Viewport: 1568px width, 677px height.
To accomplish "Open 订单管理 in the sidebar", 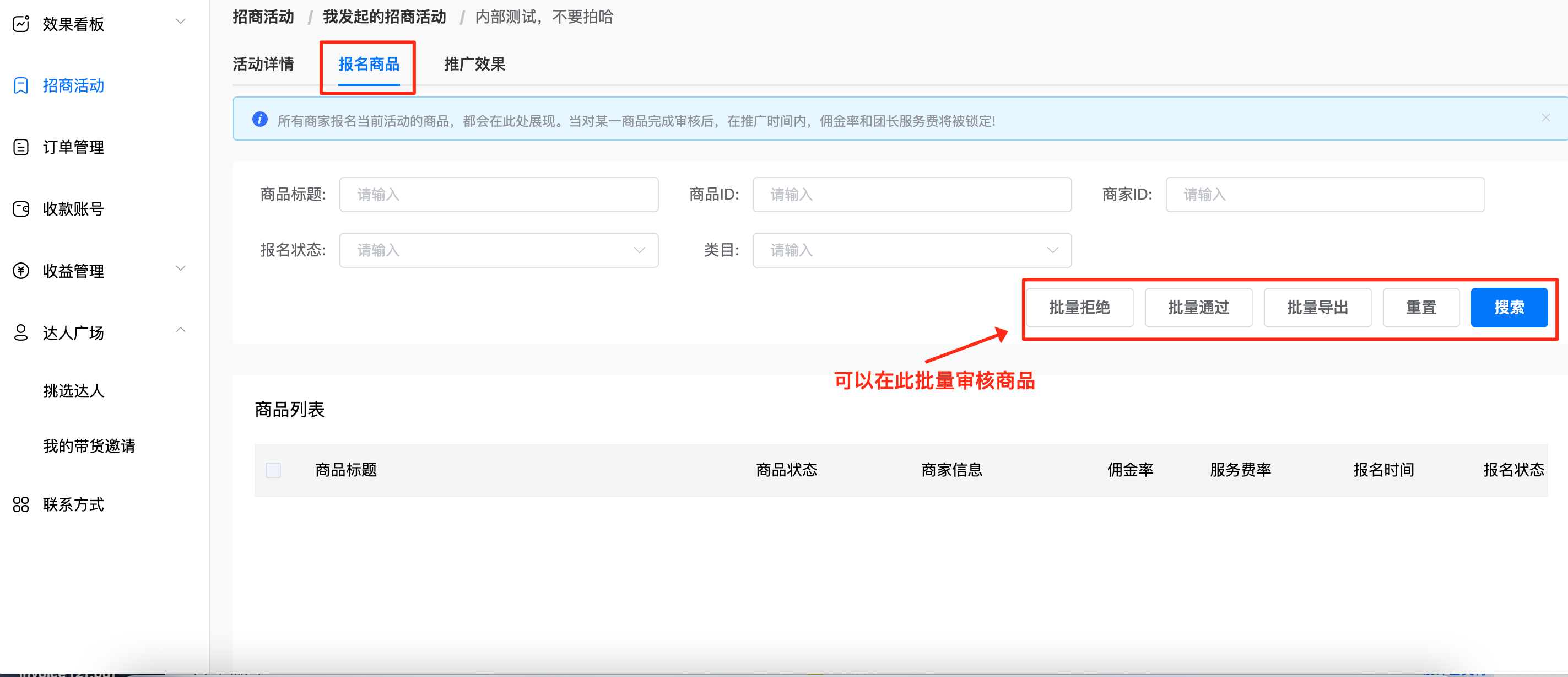I will pos(73,147).
